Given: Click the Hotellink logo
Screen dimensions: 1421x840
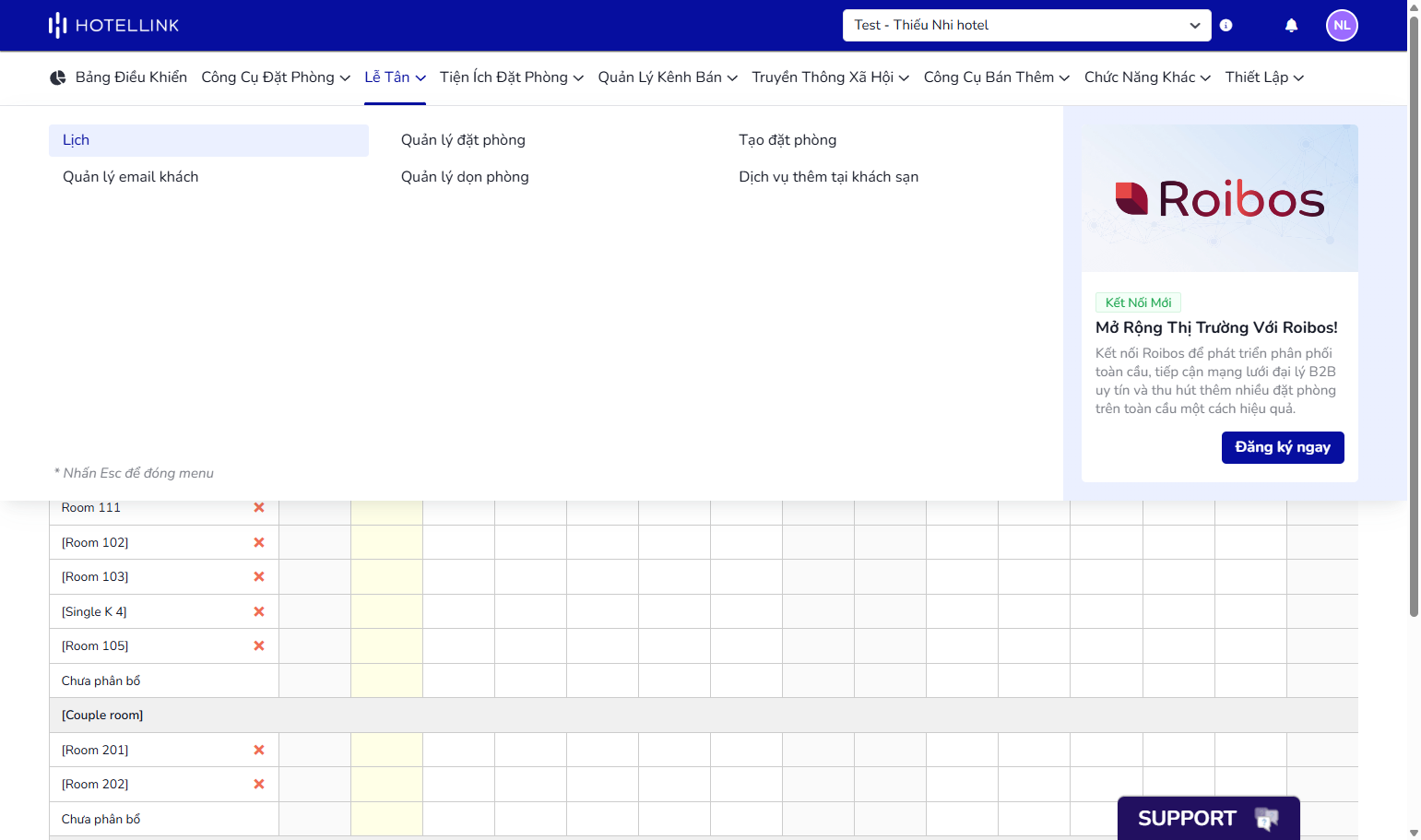Looking at the screenshot, I should point(114,26).
